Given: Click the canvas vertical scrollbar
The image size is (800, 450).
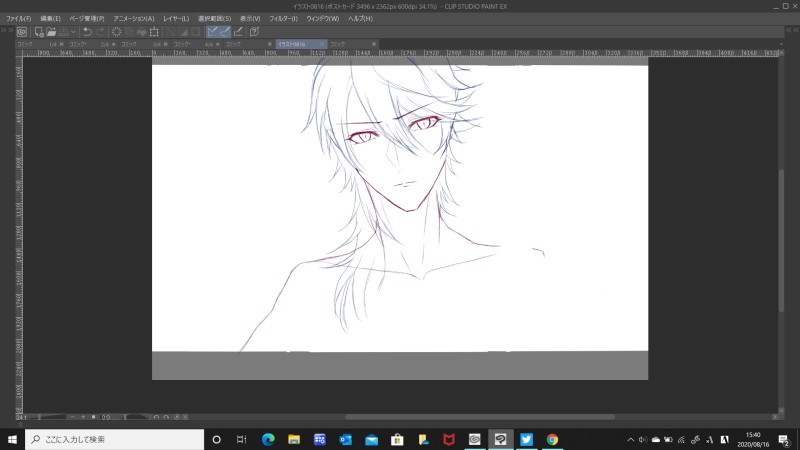Looking at the screenshot, I should point(781,240).
